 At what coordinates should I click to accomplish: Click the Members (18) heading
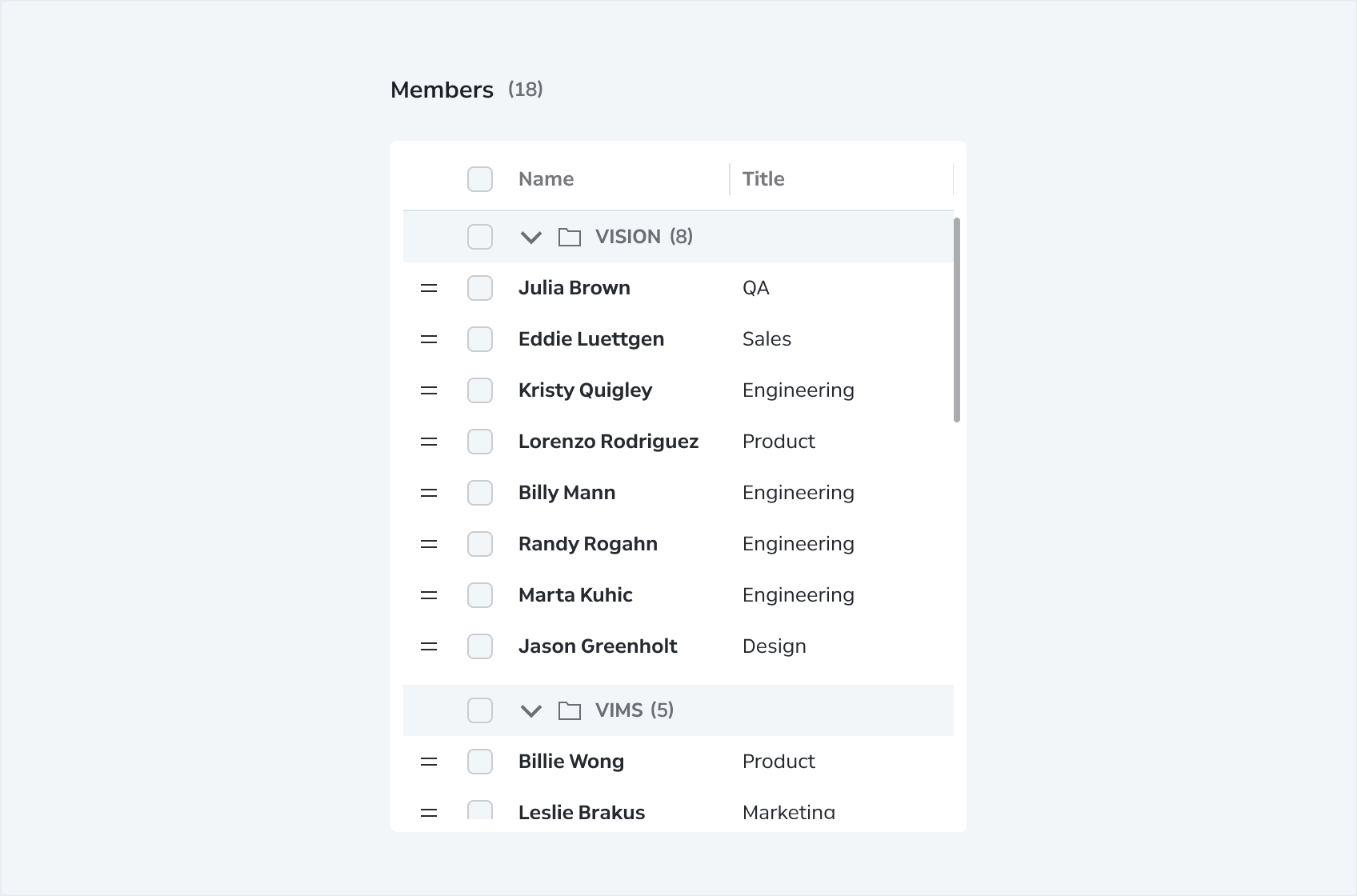466,90
